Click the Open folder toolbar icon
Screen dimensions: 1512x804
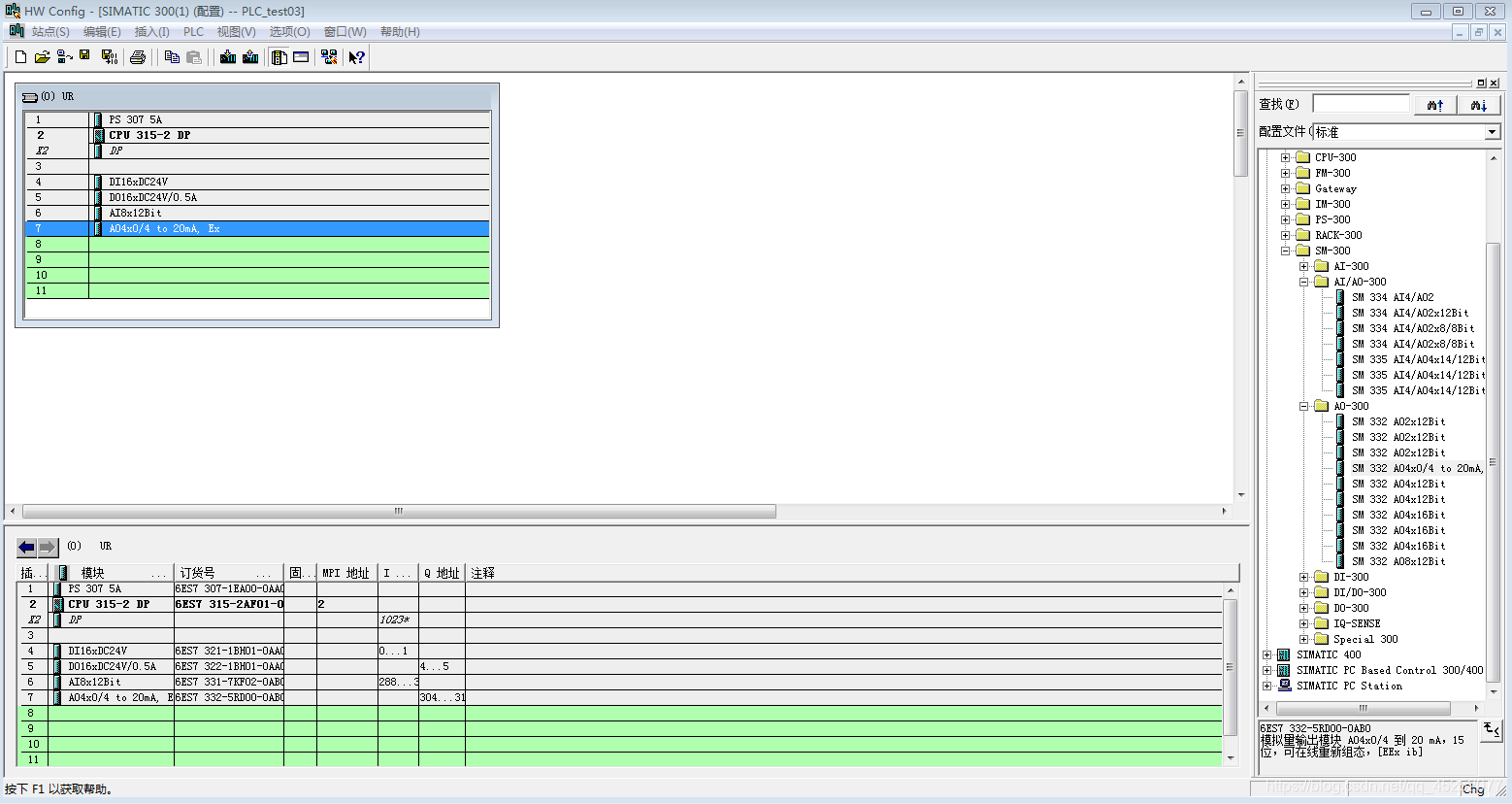click(x=42, y=57)
